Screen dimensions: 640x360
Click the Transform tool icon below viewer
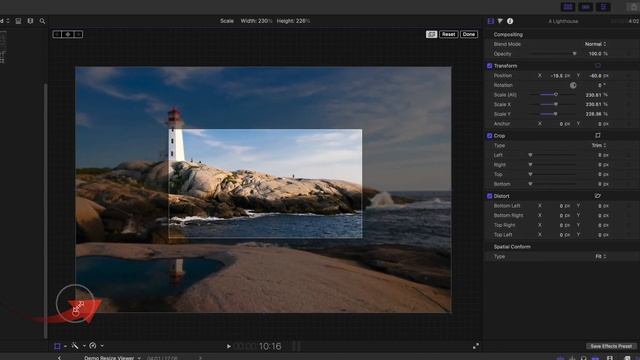58,346
